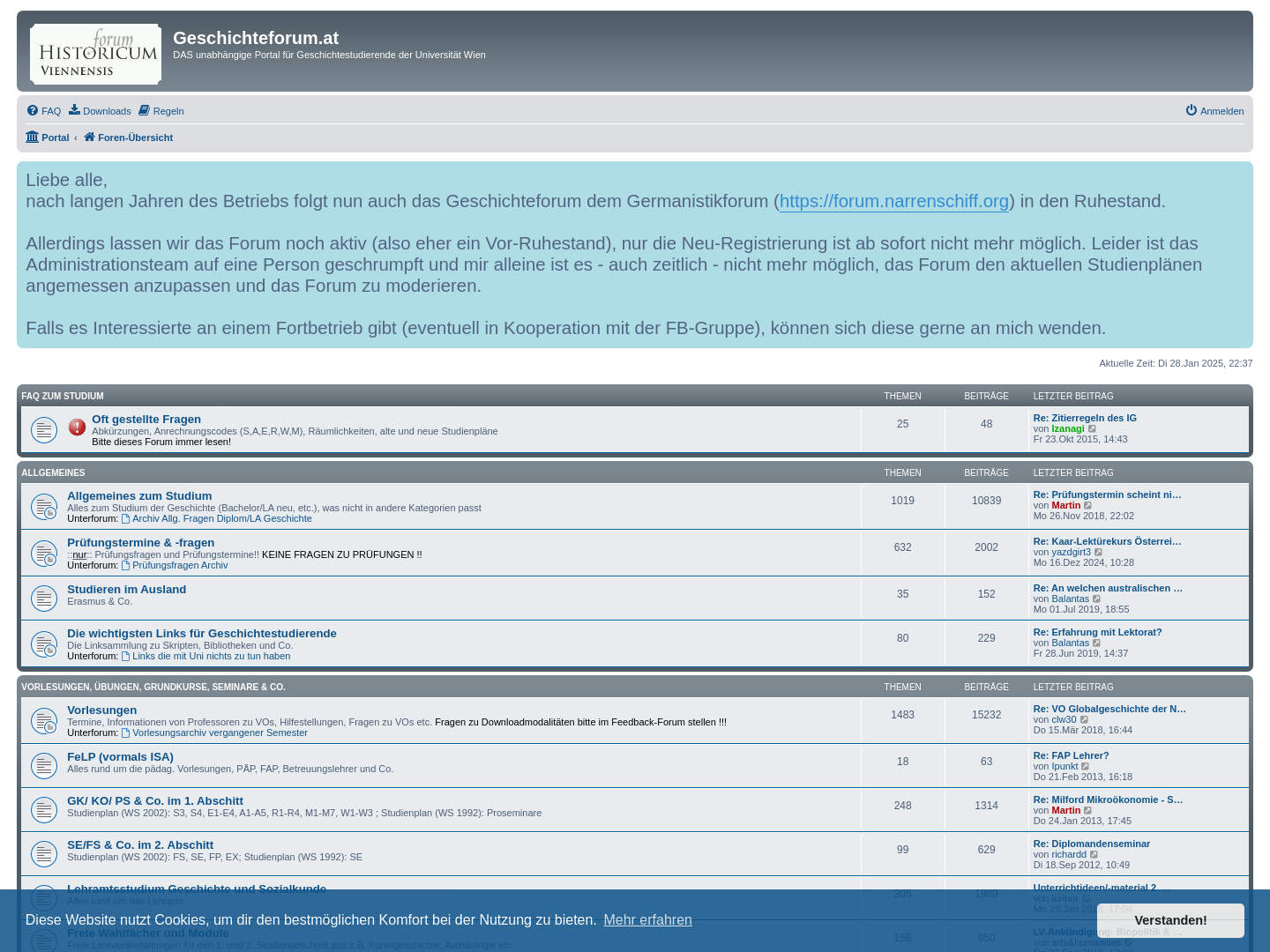Screen dimensions: 1270x952
Task: Click forum icon for SE/FS & Co. row
Action: [x=44, y=854]
